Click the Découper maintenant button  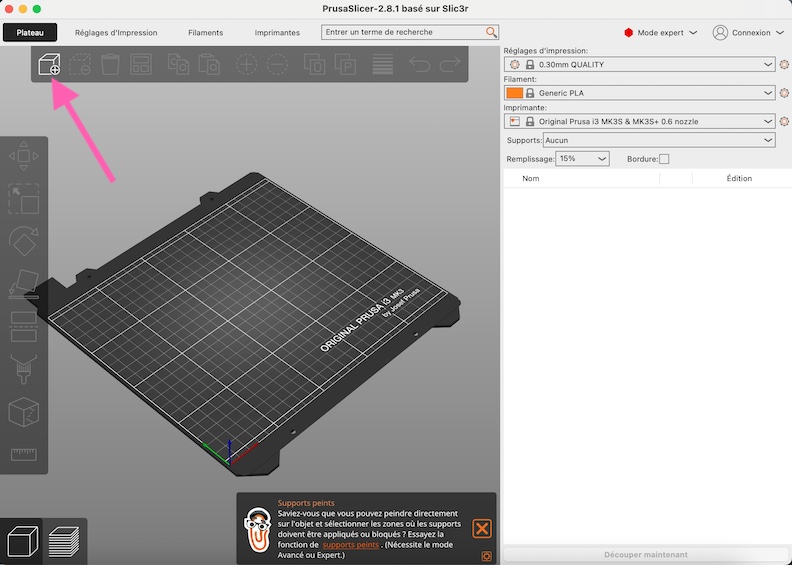click(646, 554)
